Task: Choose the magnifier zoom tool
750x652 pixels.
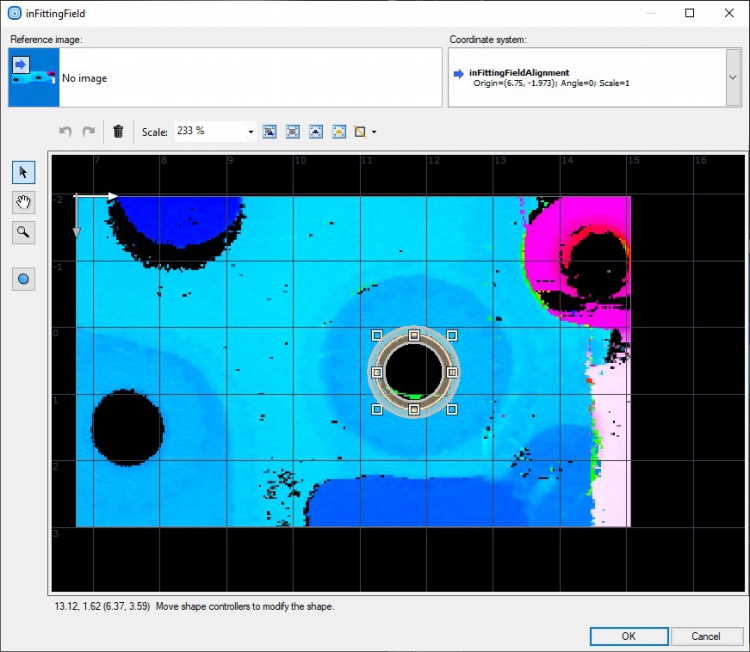Action: coord(24,233)
